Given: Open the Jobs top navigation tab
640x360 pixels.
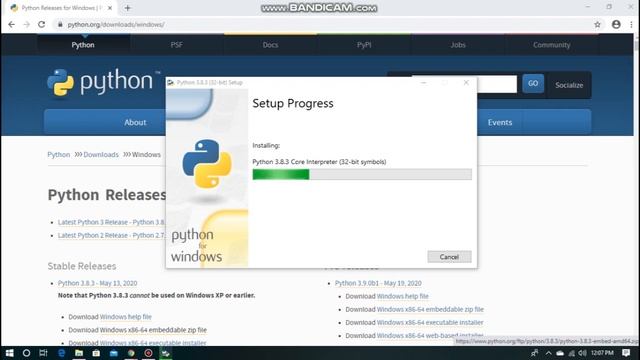Looking at the screenshot, I should point(458,45).
